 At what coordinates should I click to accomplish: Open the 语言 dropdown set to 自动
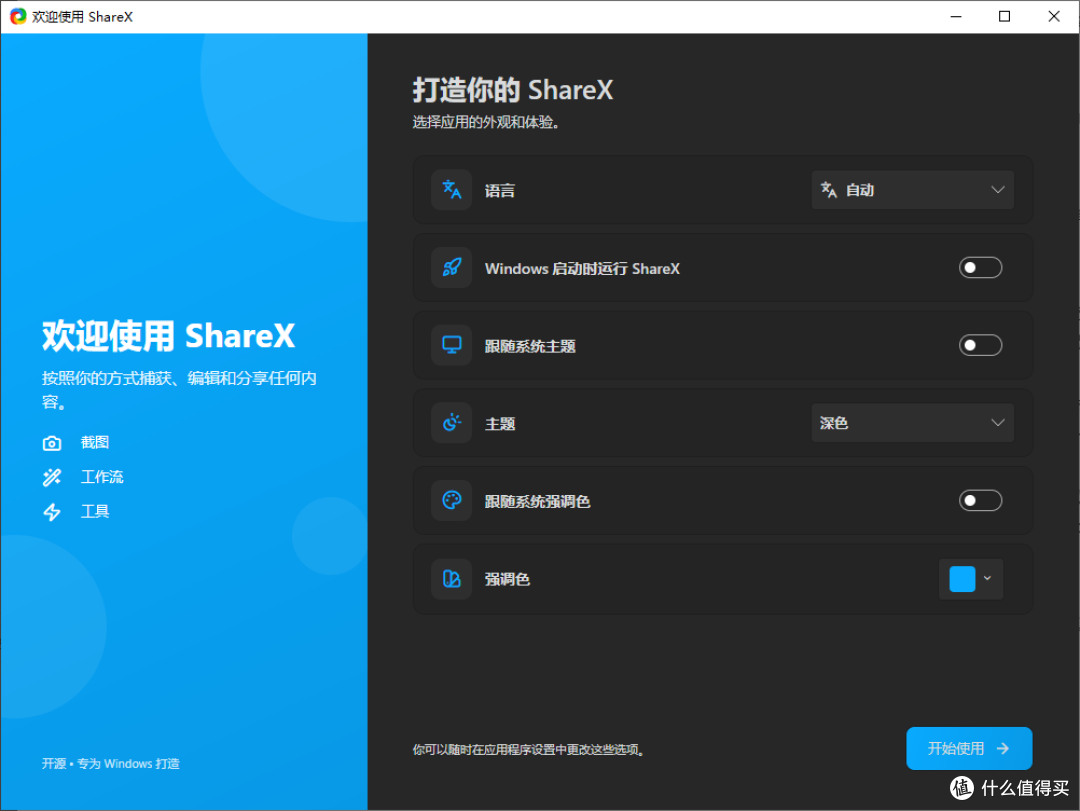click(x=913, y=189)
